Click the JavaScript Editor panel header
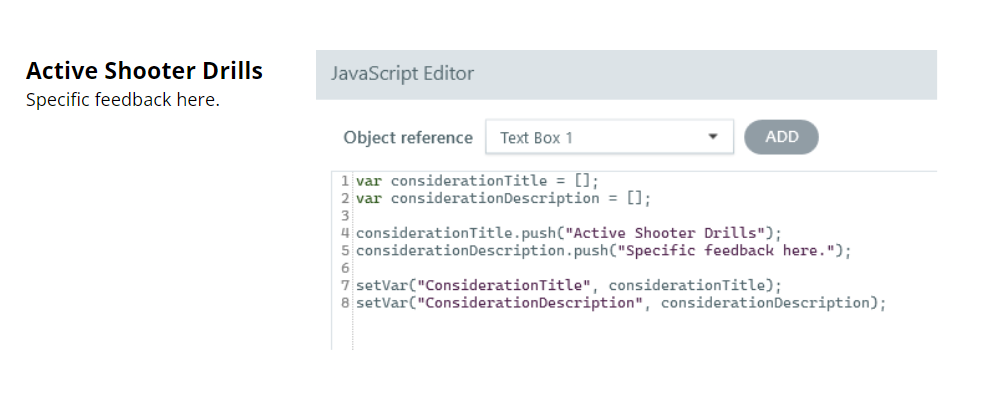 coord(626,74)
